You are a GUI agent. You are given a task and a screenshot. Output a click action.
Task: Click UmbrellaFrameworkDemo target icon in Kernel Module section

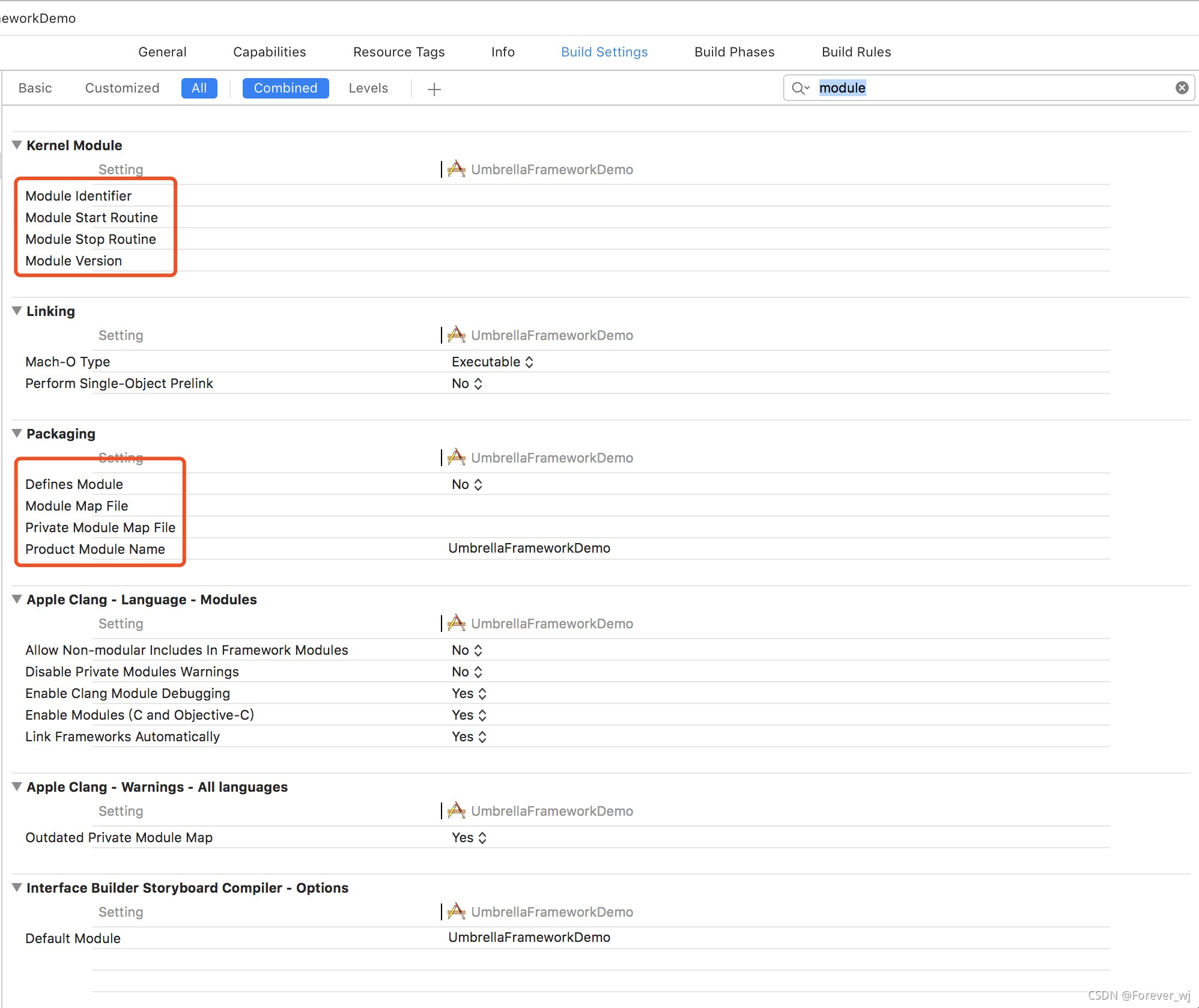(x=457, y=169)
